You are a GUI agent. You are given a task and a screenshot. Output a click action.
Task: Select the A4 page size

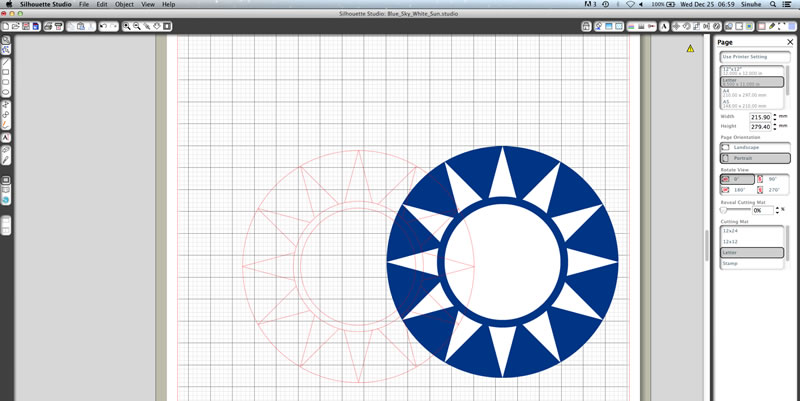tap(752, 93)
